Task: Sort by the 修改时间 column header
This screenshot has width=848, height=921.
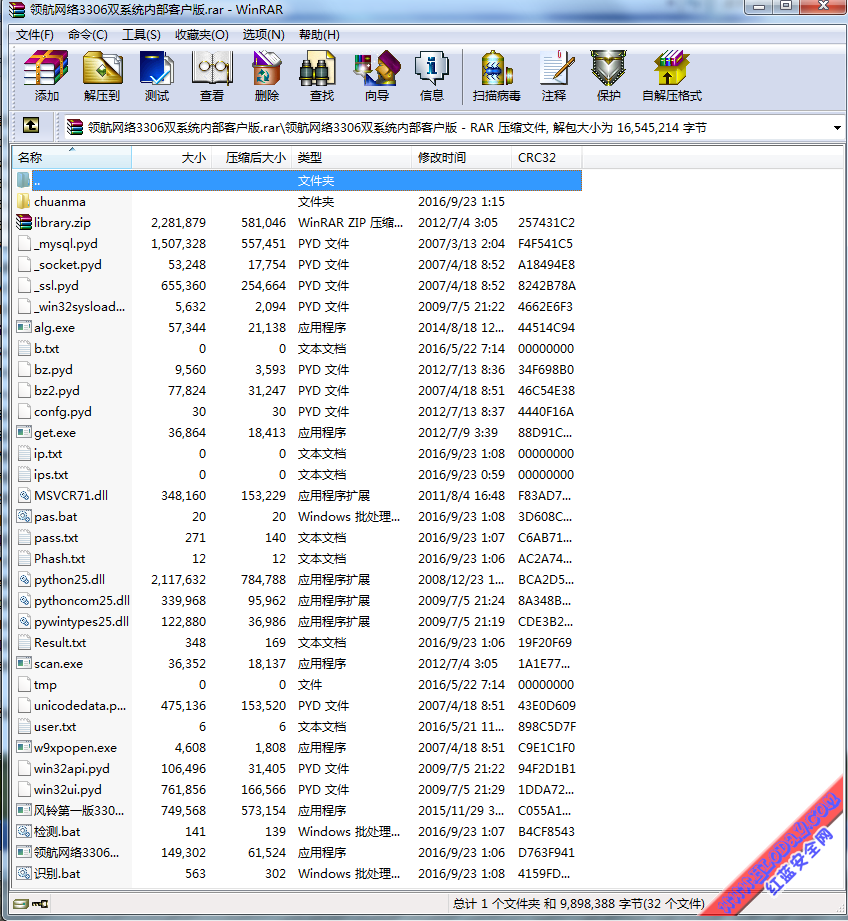Action: pyautogui.click(x=462, y=157)
